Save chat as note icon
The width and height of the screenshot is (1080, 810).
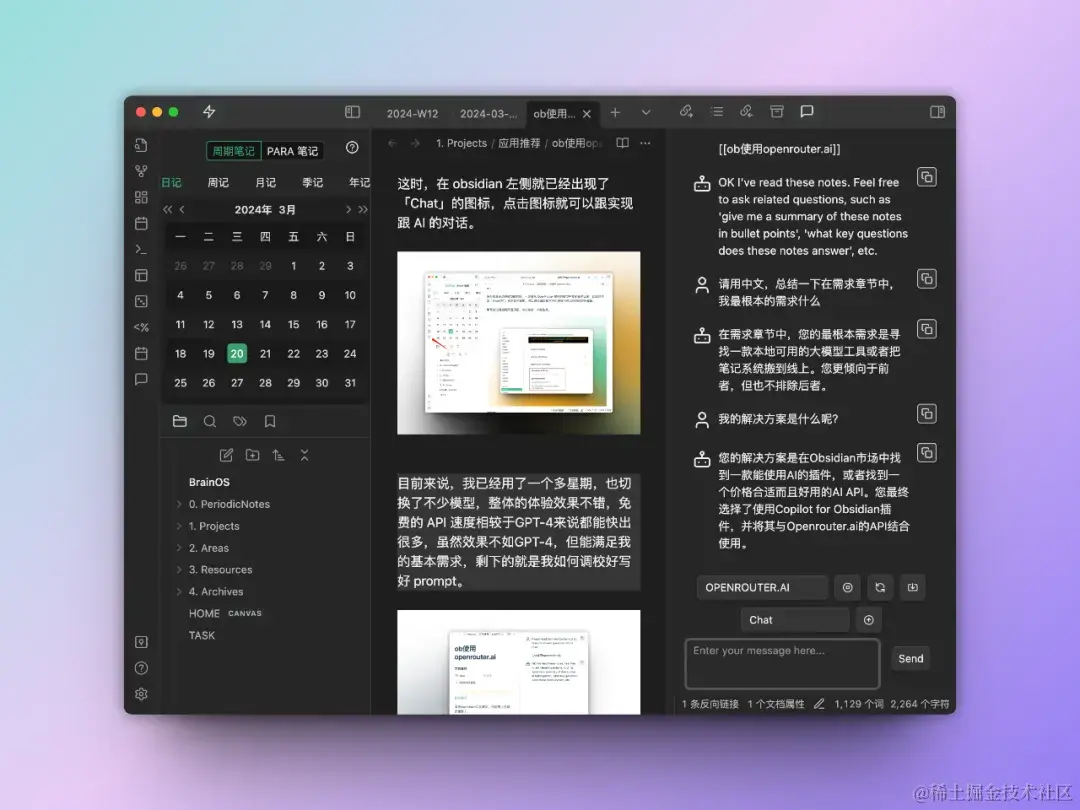pos(913,588)
